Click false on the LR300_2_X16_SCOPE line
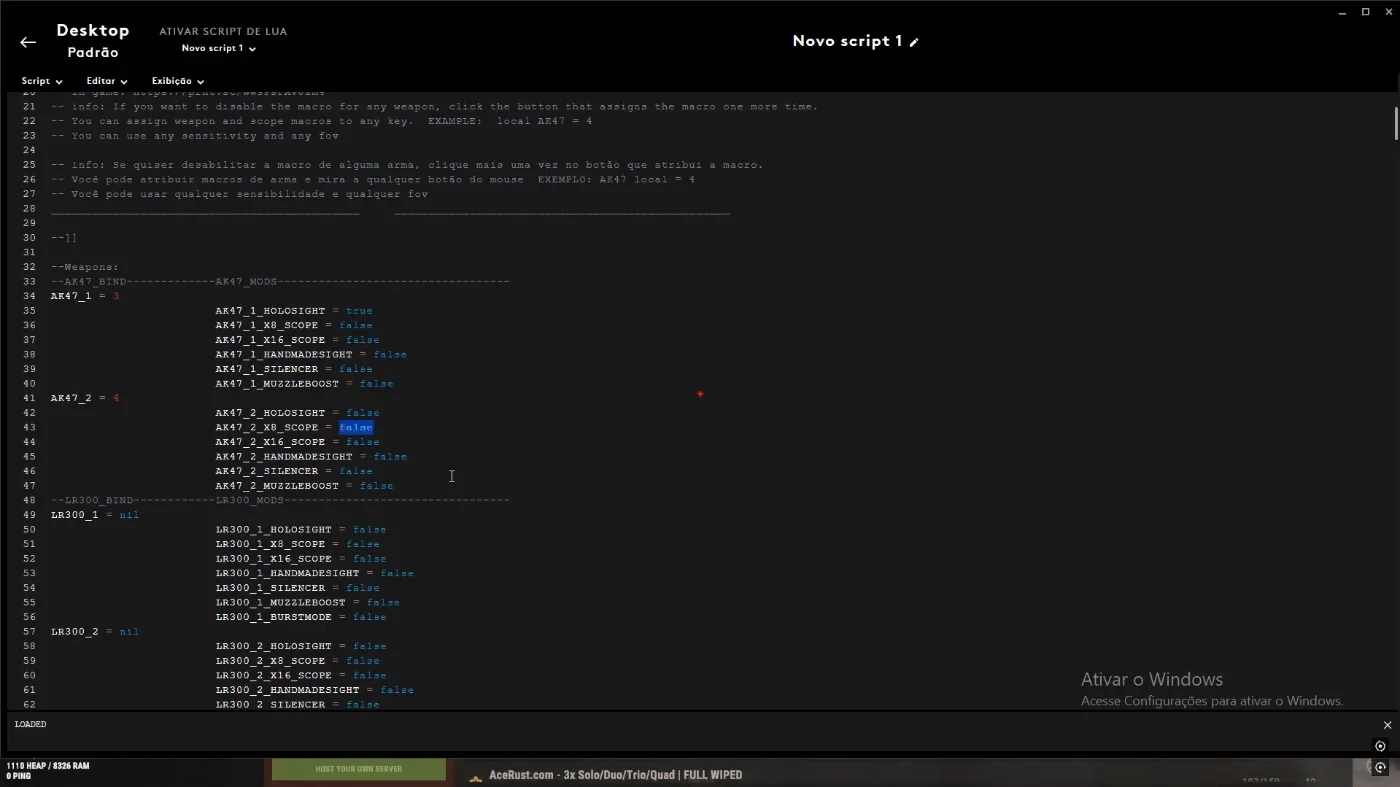This screenshot has height=787, width=1400. click(369, 675)
